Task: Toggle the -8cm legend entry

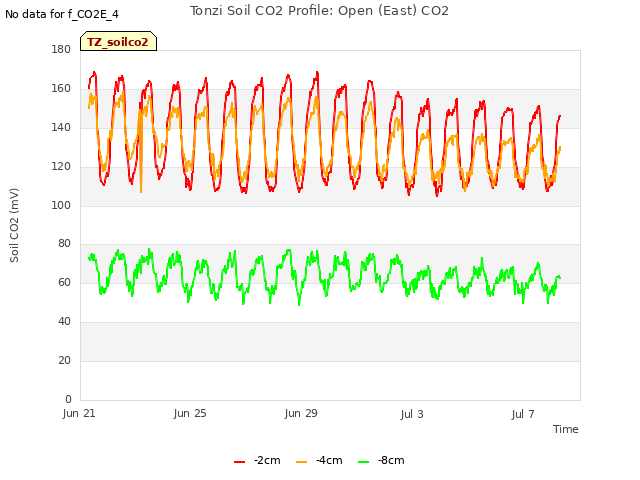Action: [381, 460]
